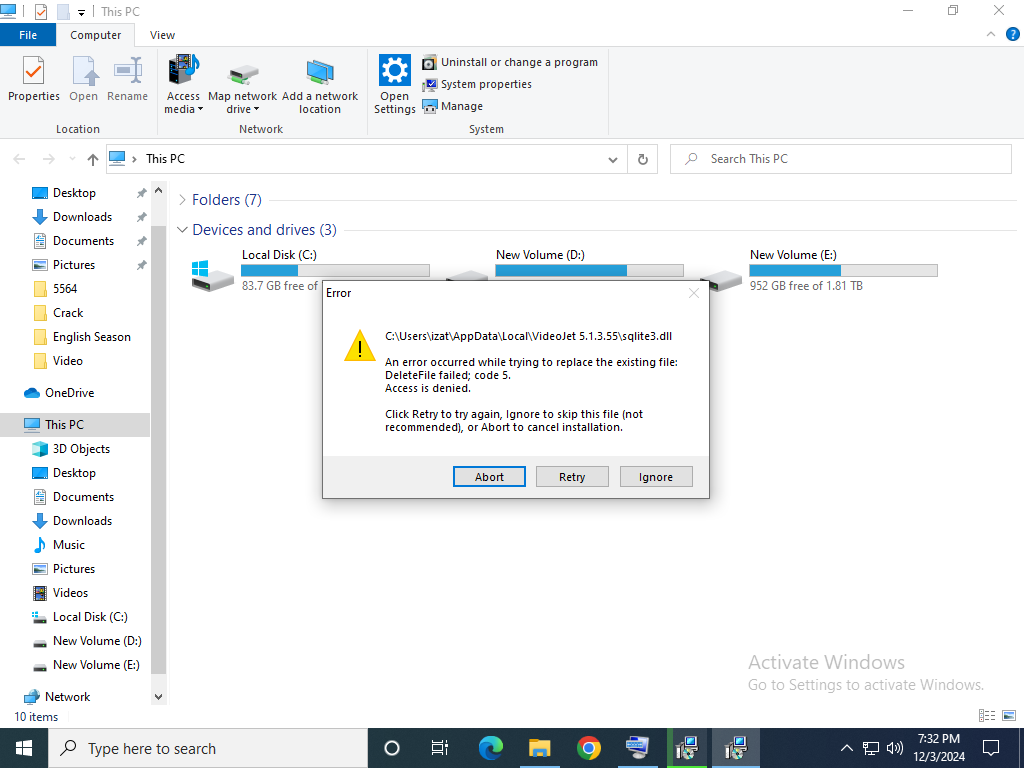Launch Google Chrome from the taskbar

589,748
